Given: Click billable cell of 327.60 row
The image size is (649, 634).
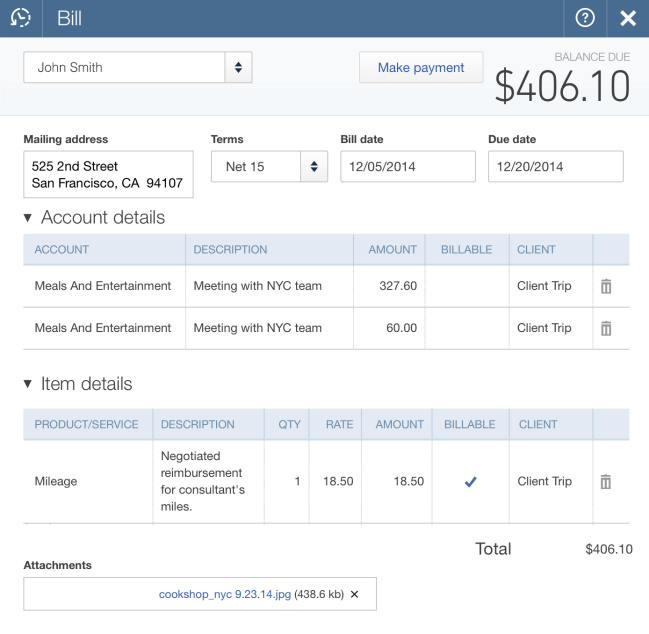Looking at the screenshot, I should click(x=467, y=286).
